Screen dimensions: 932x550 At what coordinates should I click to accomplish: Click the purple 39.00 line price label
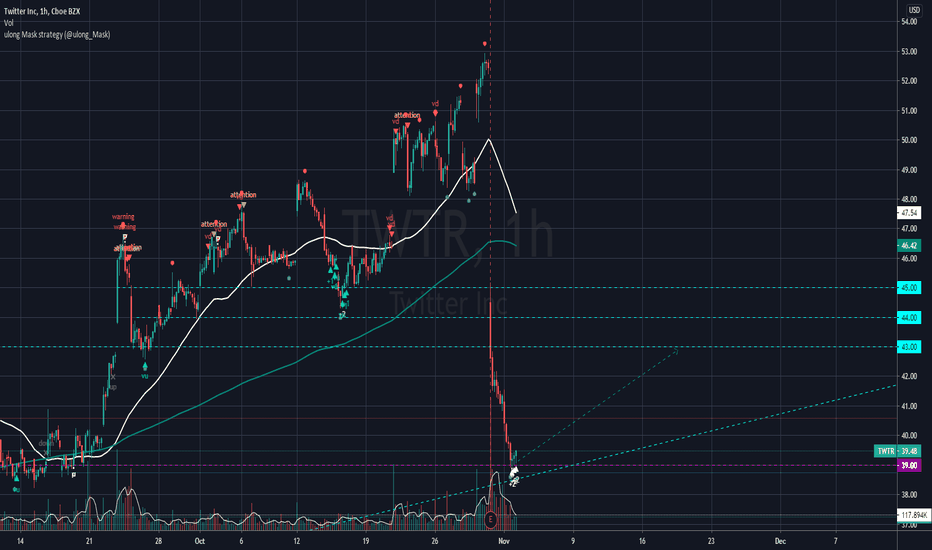click(x=909, y=466)
